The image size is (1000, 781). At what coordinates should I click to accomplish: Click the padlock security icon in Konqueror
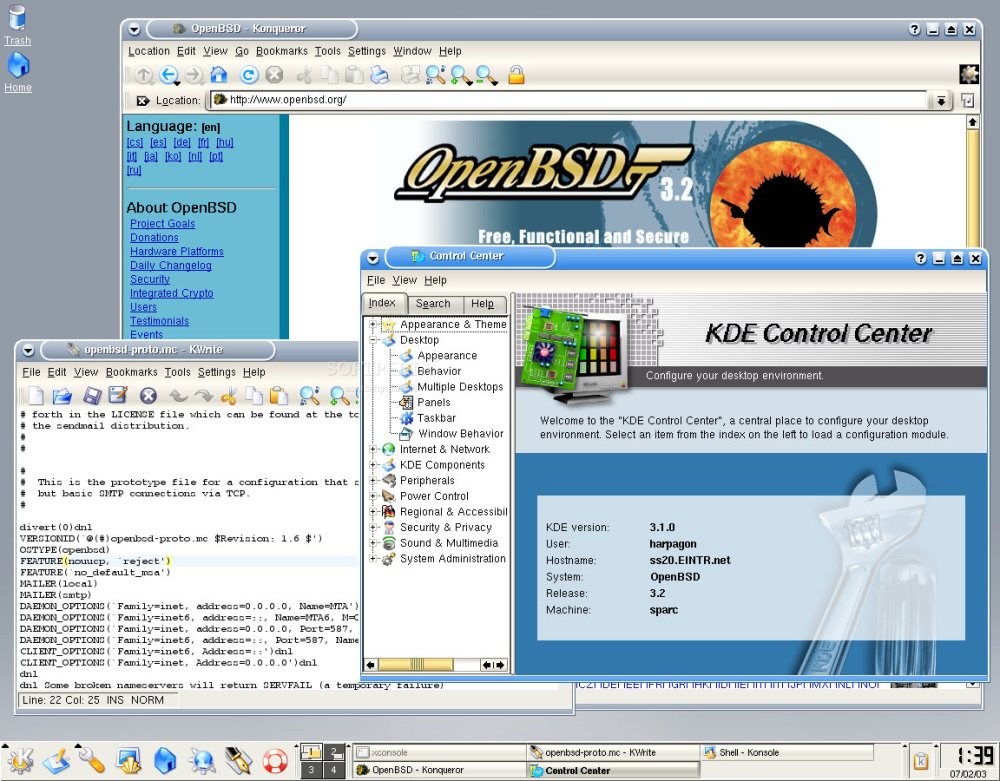point(516,75)
